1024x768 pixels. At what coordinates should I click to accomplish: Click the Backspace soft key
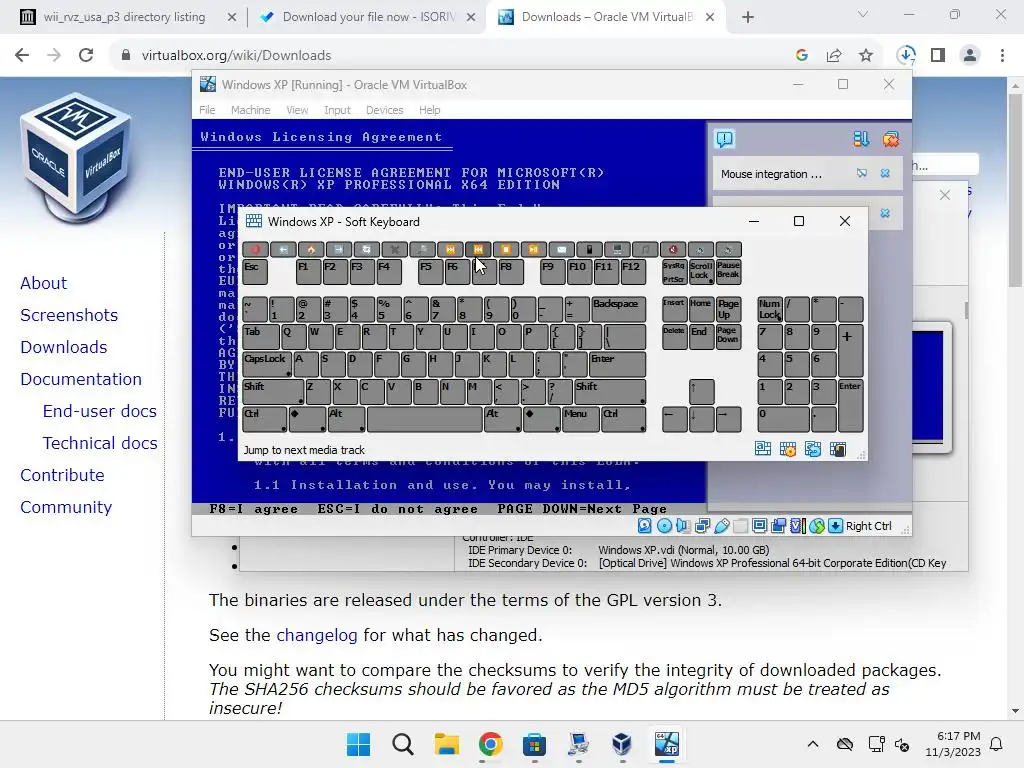(x=618, y=310)
